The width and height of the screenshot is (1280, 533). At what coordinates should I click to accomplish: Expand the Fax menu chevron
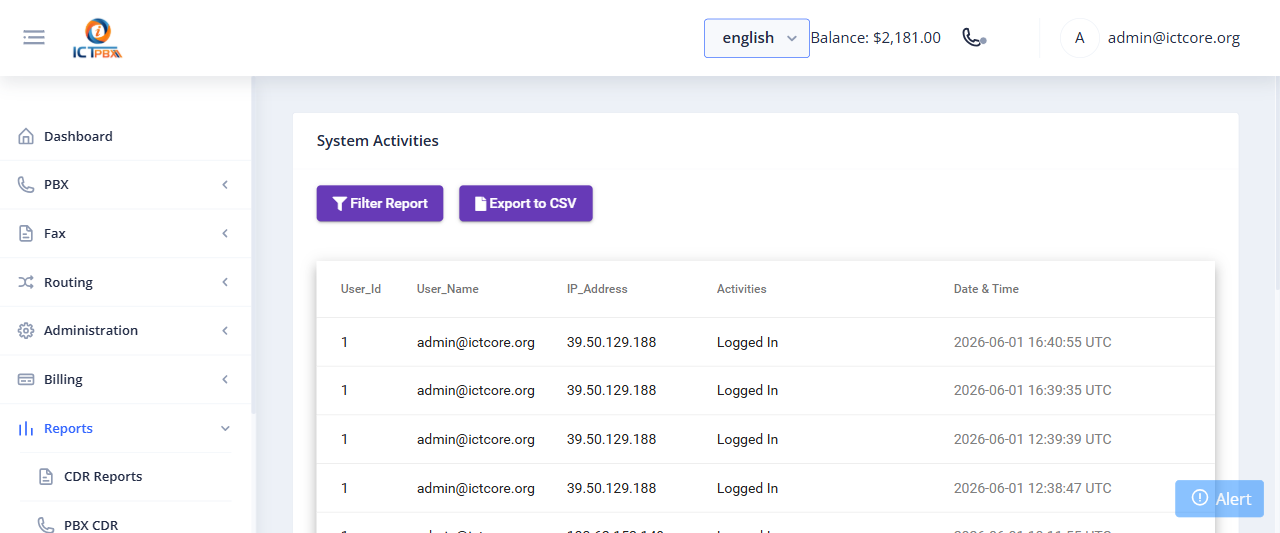click(x=225, y=233)
